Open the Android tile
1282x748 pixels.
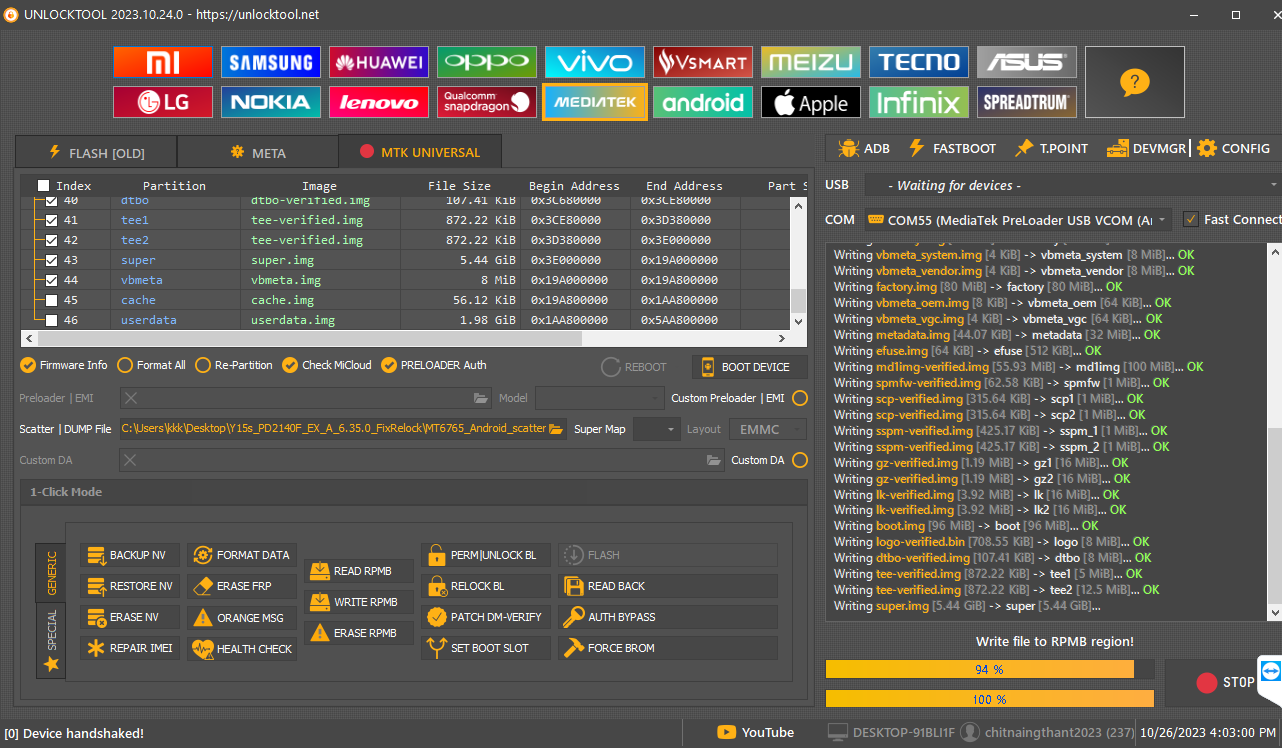click(x=703, y=102)
